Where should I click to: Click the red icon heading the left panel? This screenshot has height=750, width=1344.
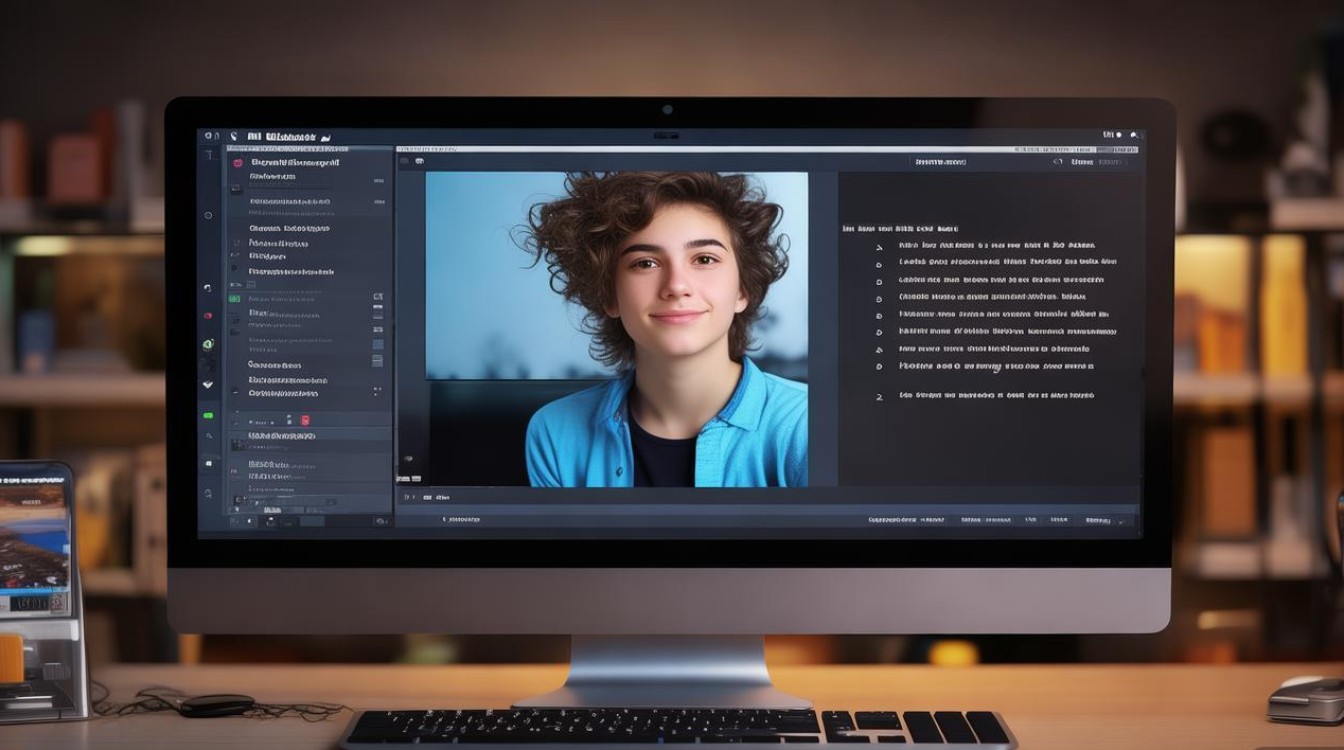(238, 162)
